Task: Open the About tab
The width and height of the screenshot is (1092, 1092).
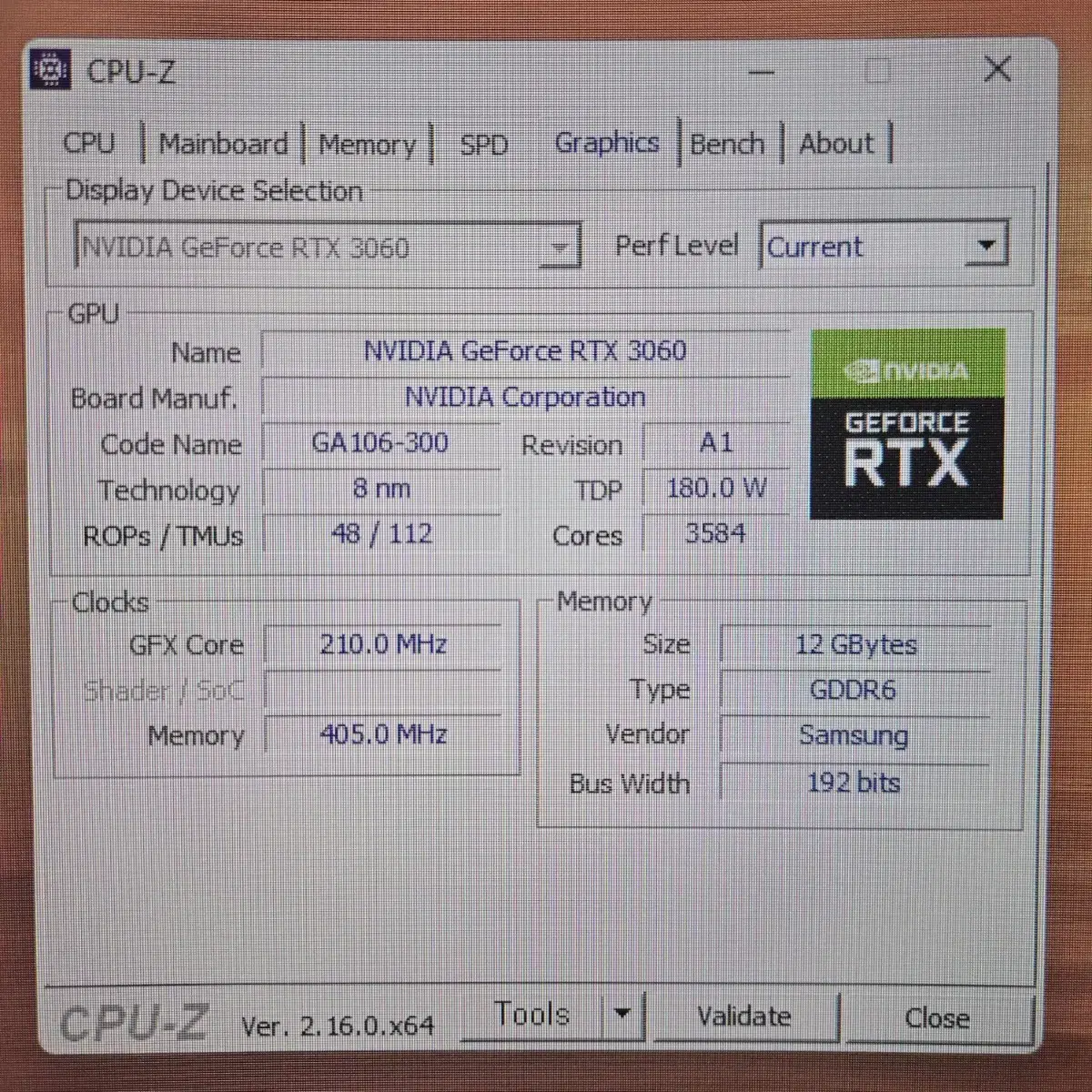Action: 834,143
